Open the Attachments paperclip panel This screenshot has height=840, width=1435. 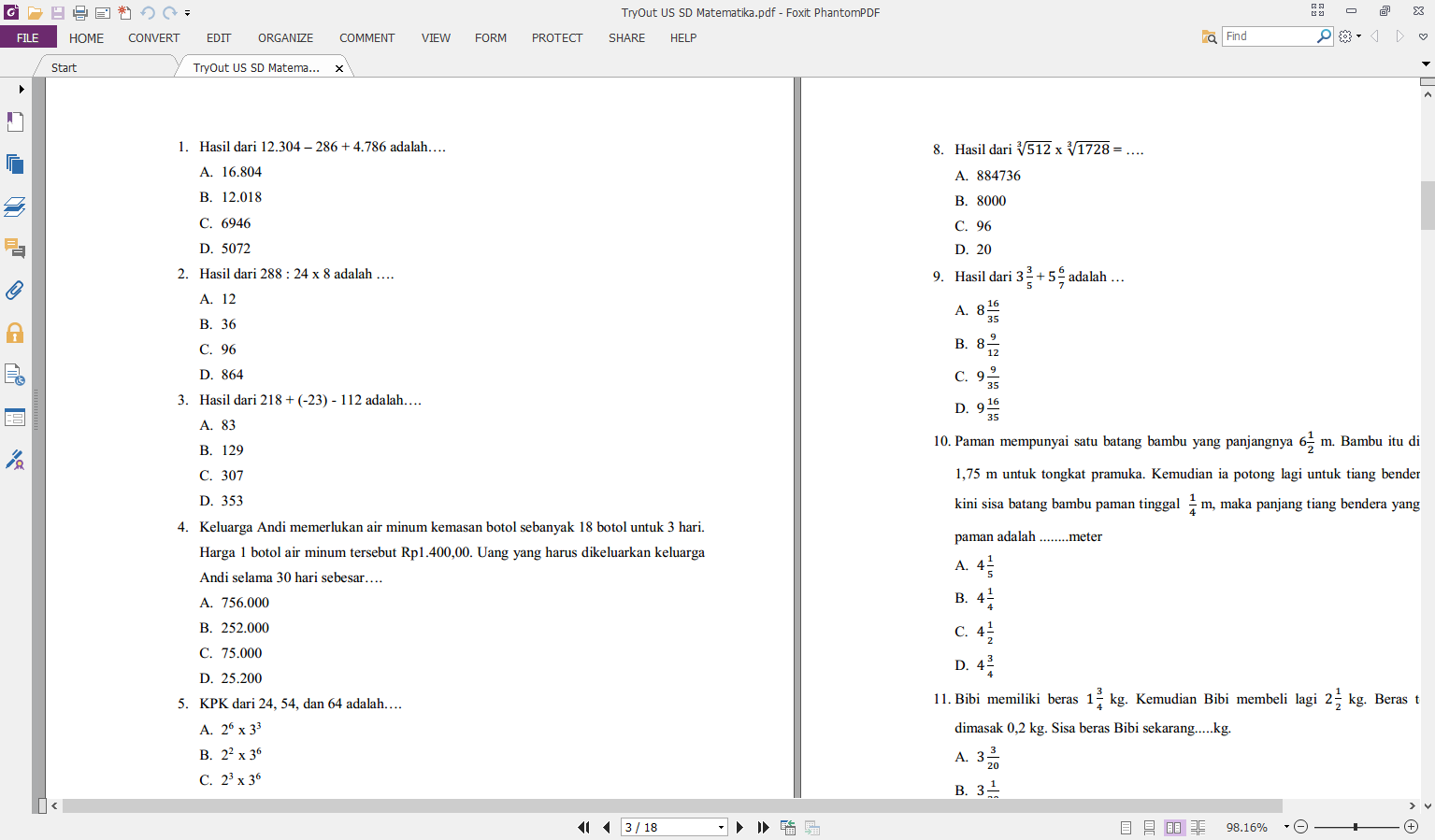[x=15, y=291]
